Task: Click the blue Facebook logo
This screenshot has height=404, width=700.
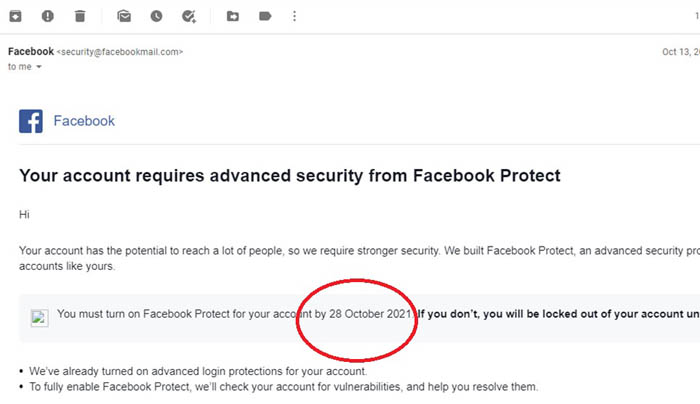Action: (31, 121)
